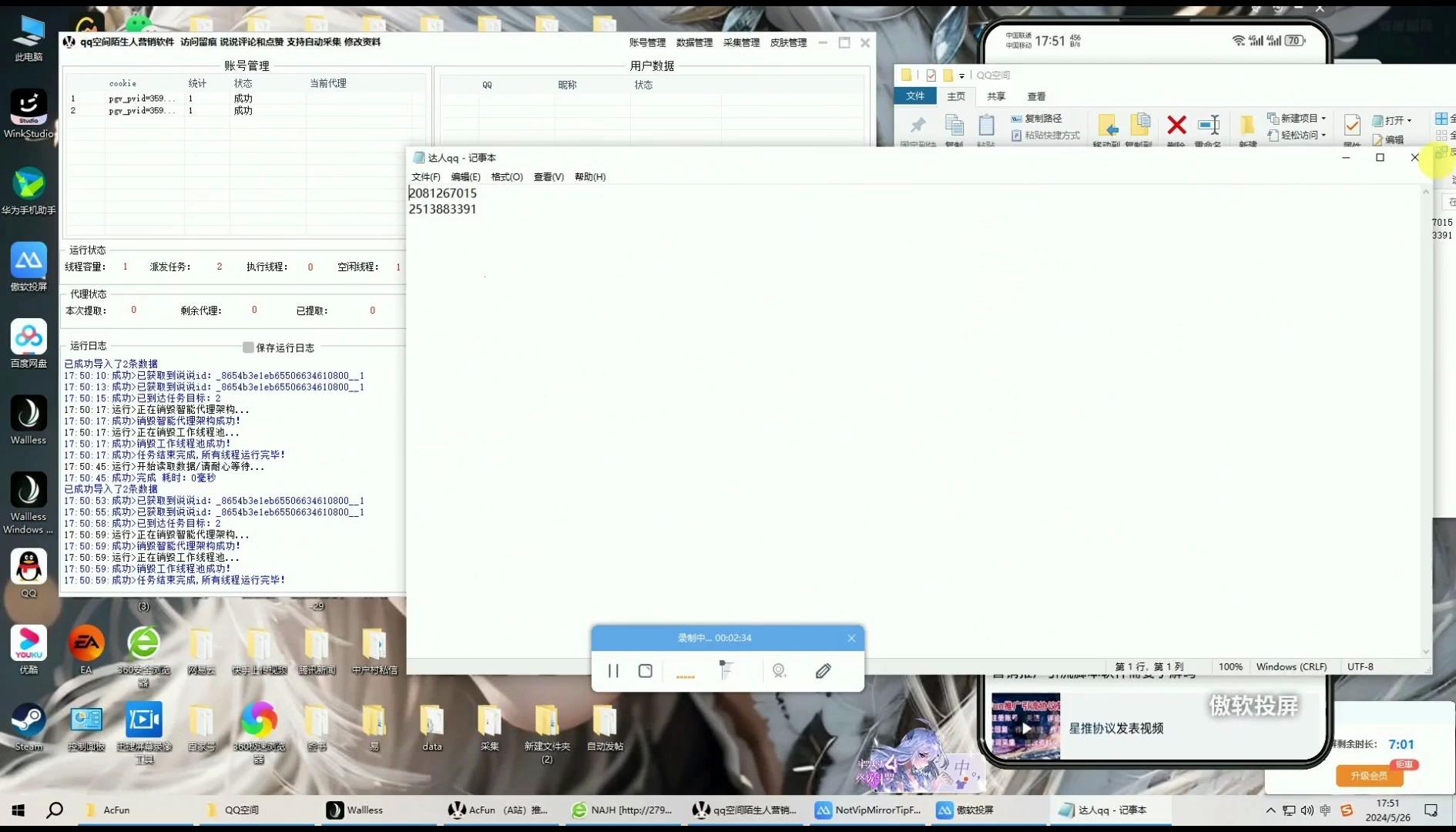Switch to the Explorer 查看 tab

1036,96
